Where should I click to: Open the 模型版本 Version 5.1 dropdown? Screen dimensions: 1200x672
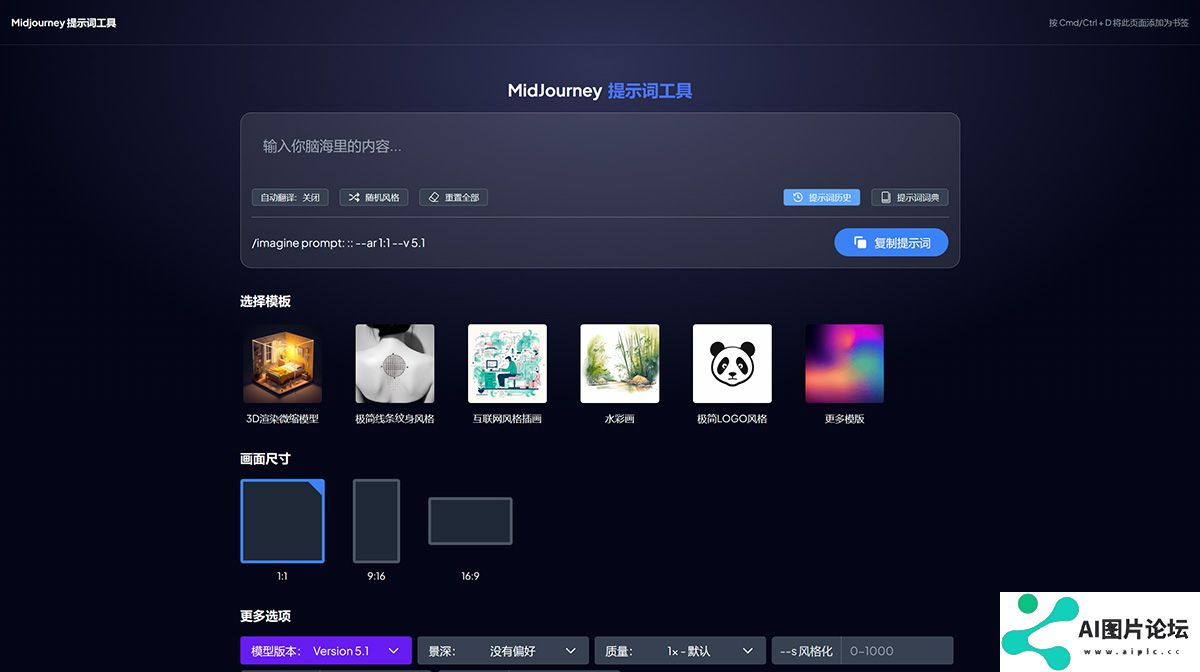pos(326,651)
